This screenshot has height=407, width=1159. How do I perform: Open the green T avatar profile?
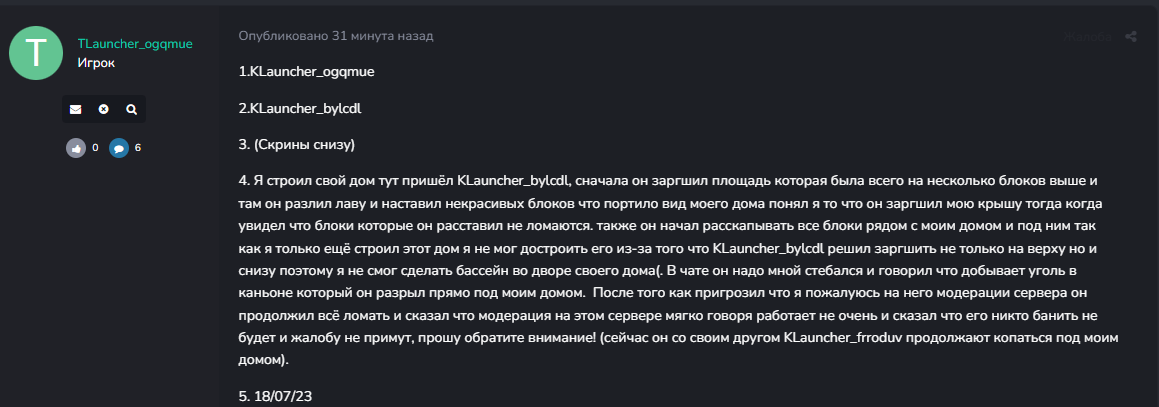(36, 53)
